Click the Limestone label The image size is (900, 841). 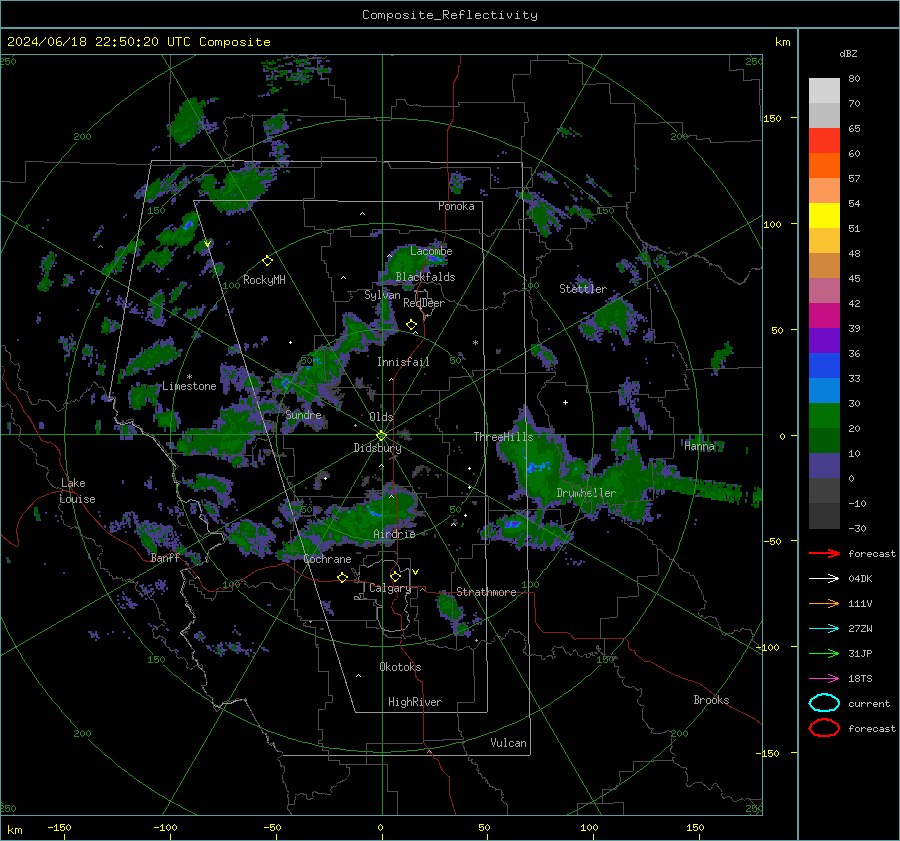click(x=189, y=386)
